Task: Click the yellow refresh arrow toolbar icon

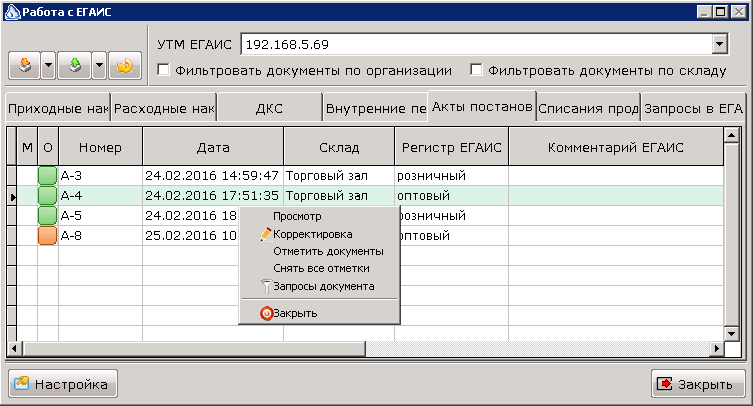Action: pyautogui.click(x=125, y=65)
